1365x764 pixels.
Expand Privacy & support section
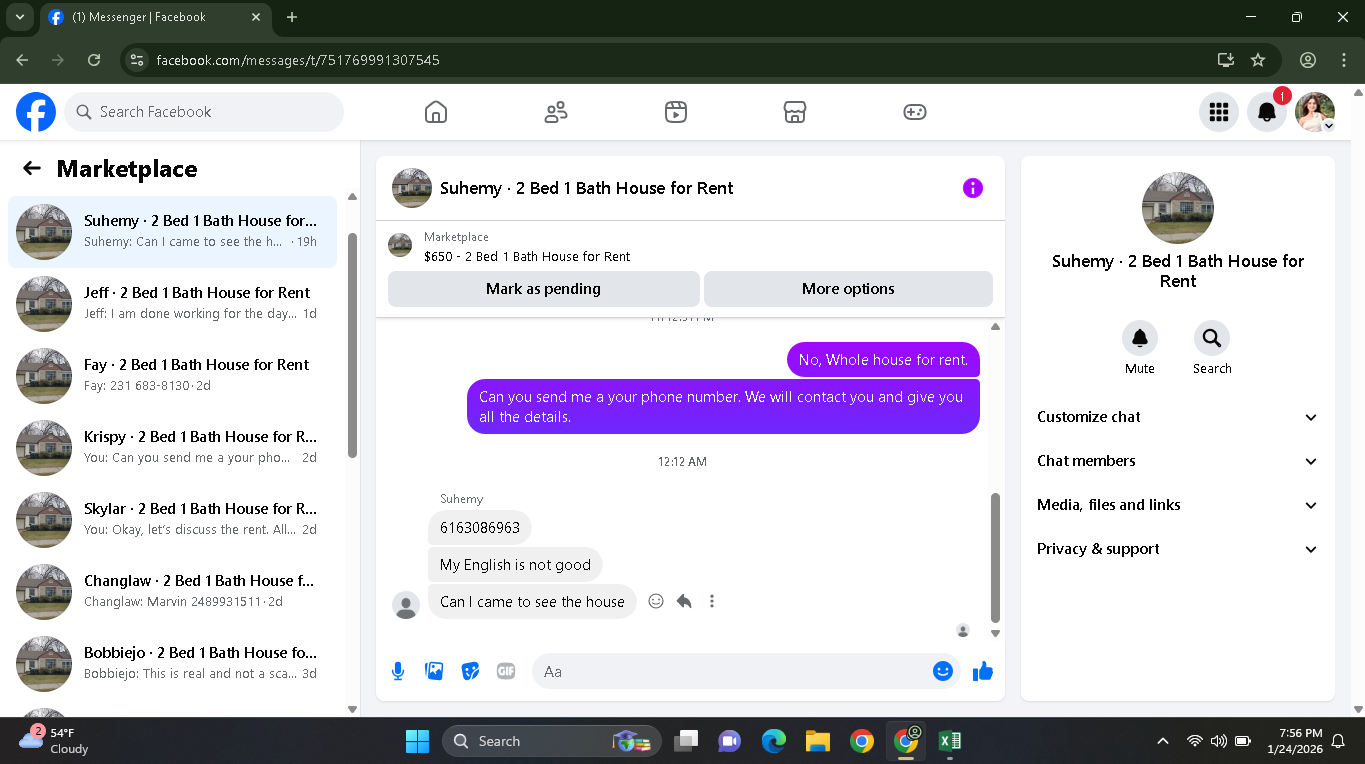tap(1178, 549)
